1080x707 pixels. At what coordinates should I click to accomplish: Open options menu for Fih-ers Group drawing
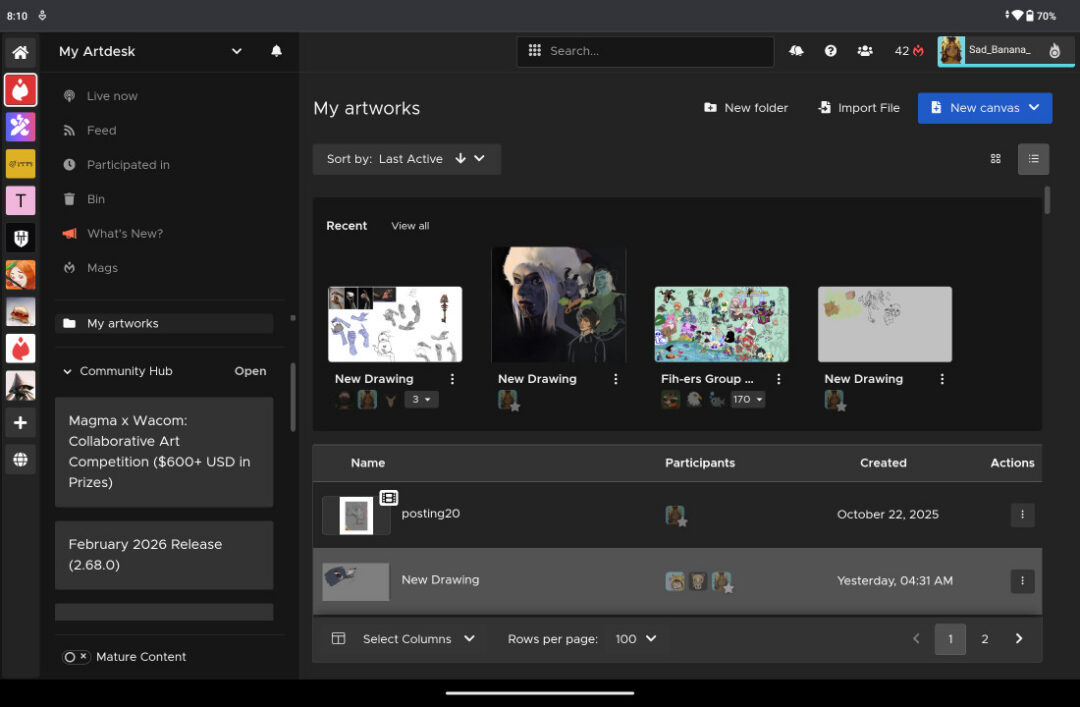(778, 379)
